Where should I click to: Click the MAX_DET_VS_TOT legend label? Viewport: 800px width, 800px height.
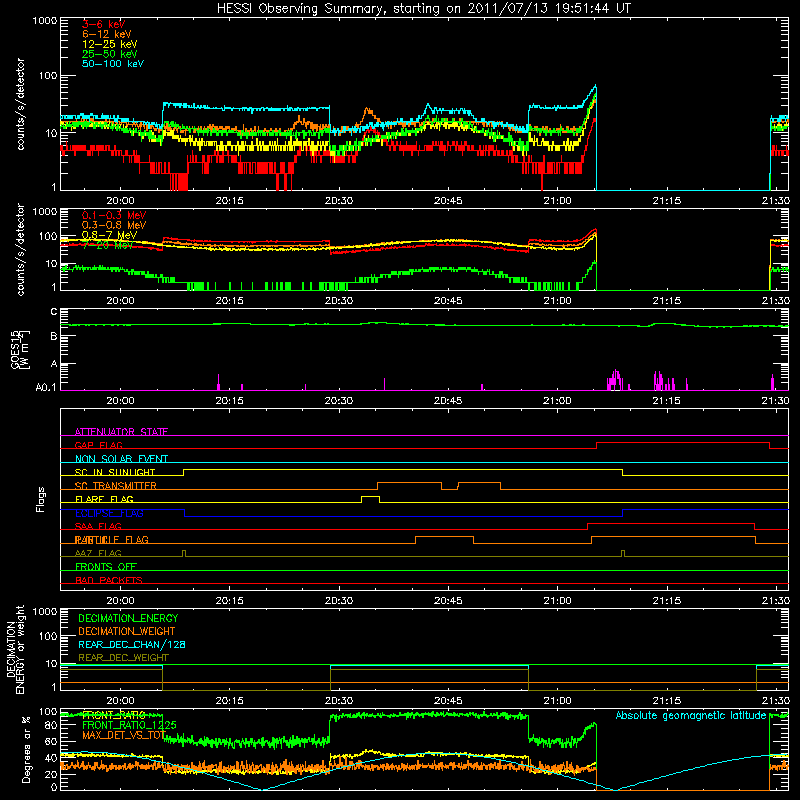click(x=124, y=735)
